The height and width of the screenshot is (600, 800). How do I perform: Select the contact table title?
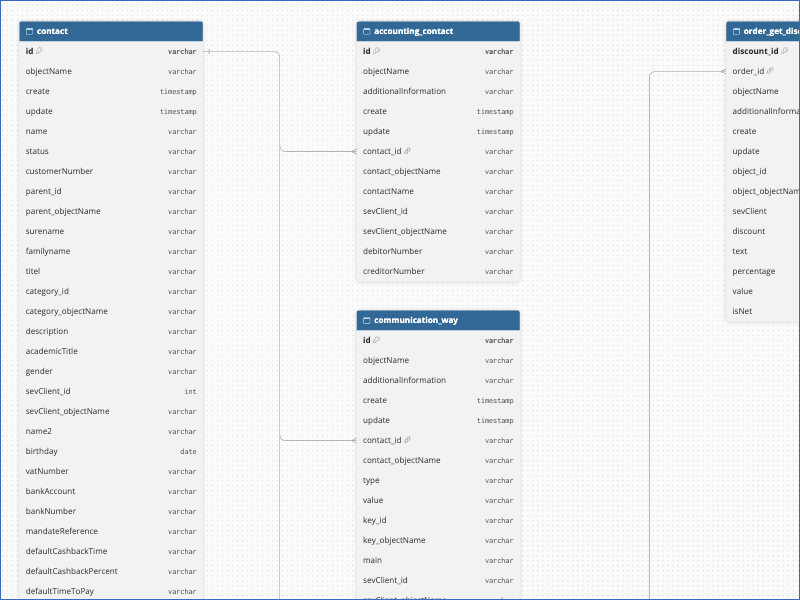(x=52, y=31)
